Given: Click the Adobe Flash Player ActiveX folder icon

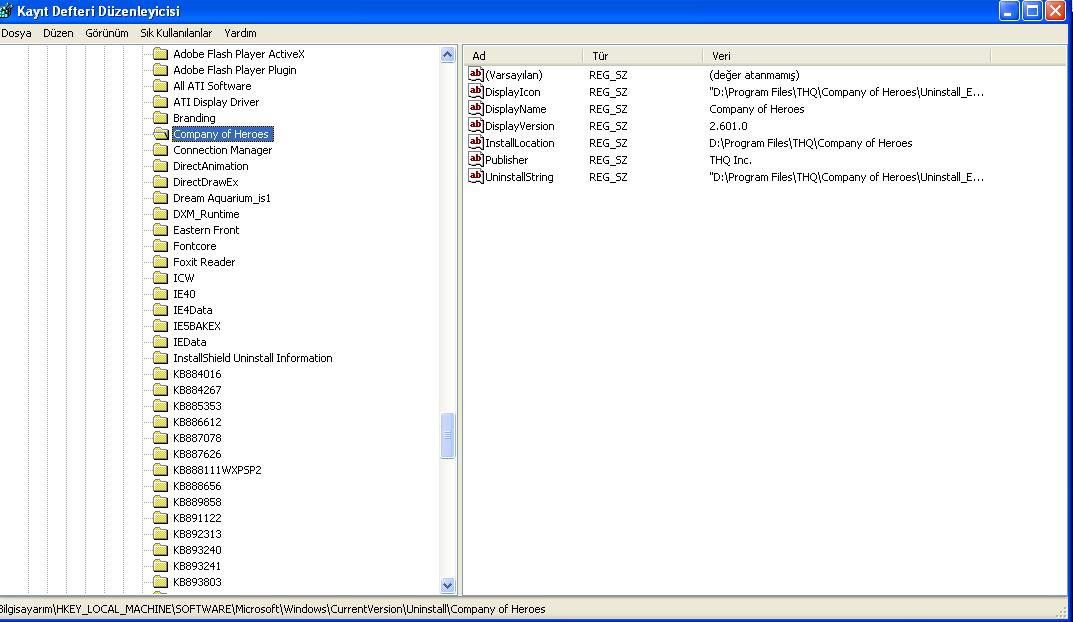Looking at the screenshot, I should (161, 53).
